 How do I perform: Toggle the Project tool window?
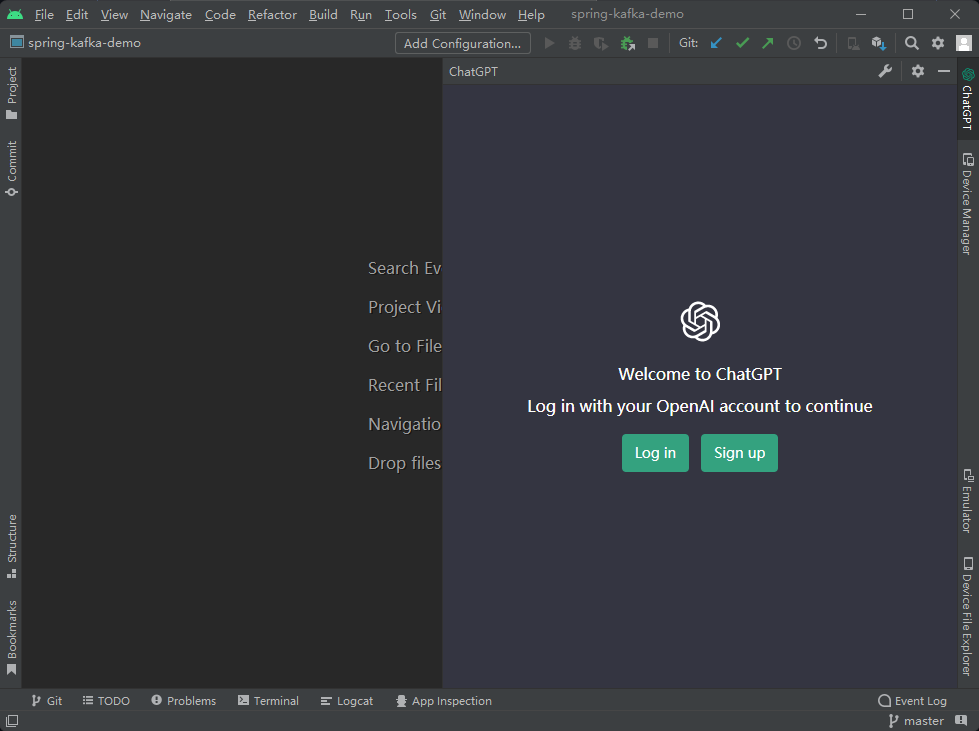11,93
